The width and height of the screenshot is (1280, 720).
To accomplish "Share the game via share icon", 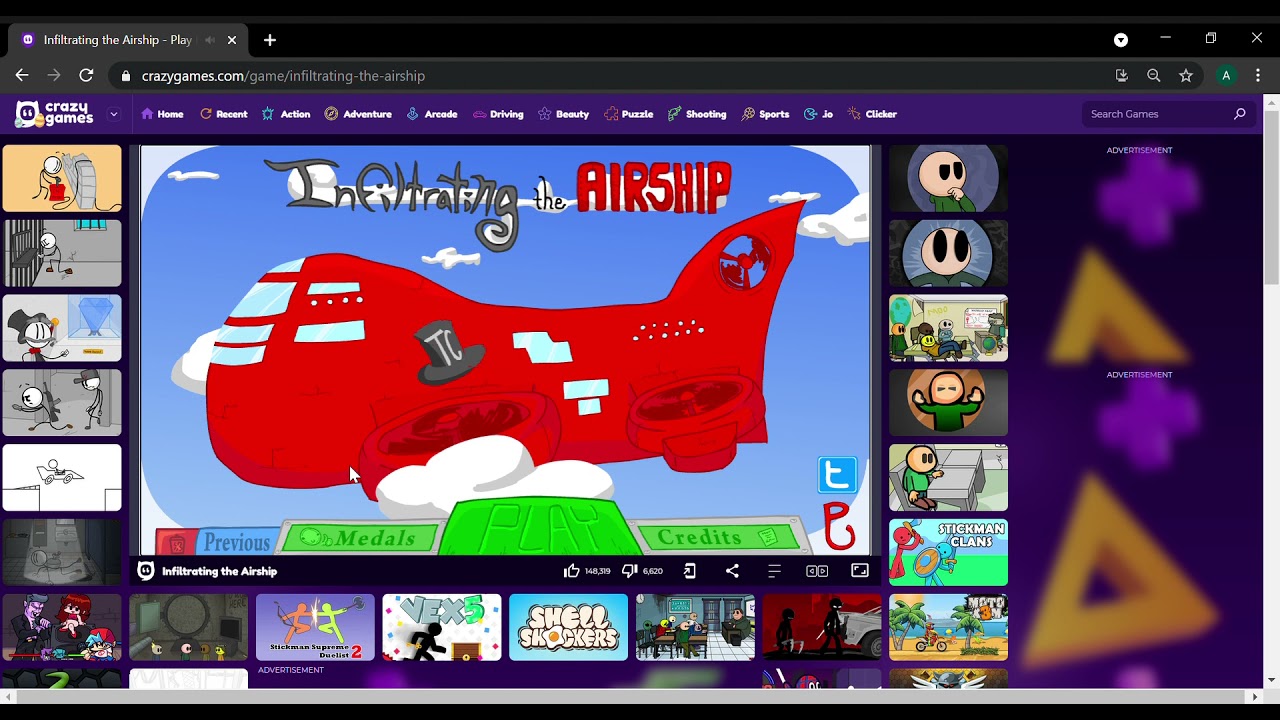I will coord(732,571).
